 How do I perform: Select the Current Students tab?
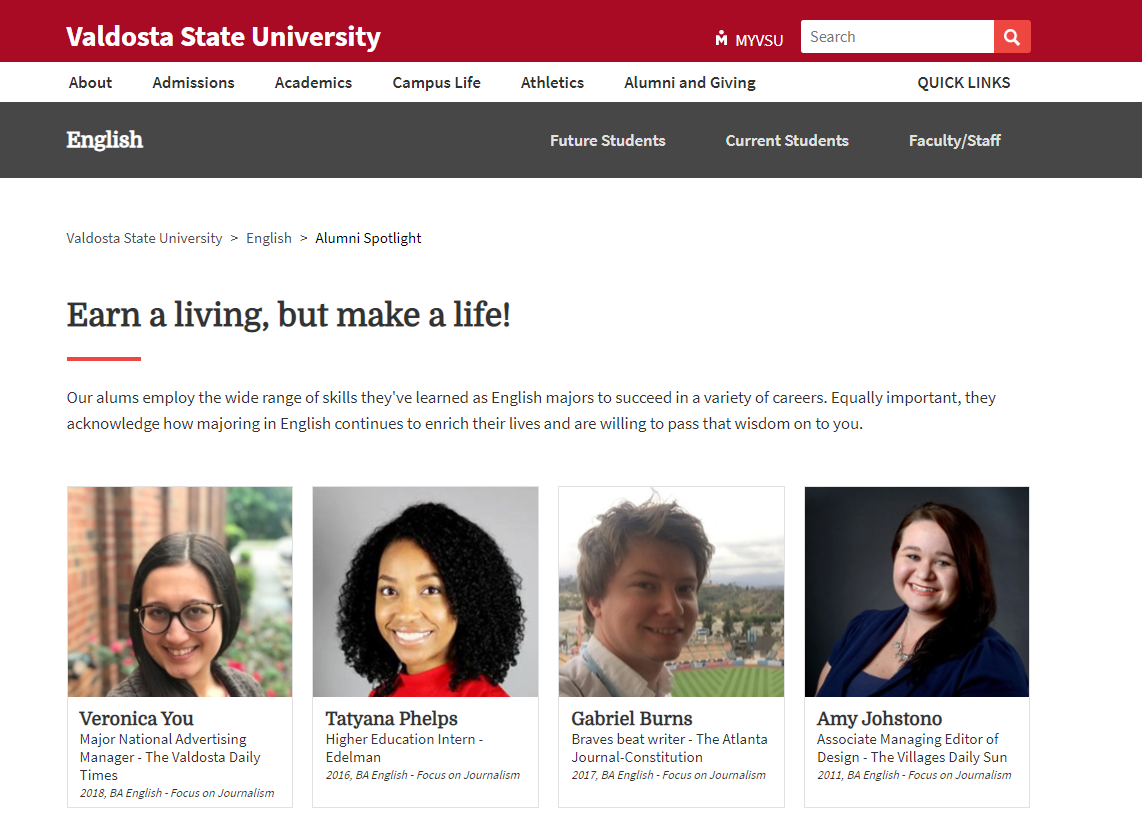point(786,141)
